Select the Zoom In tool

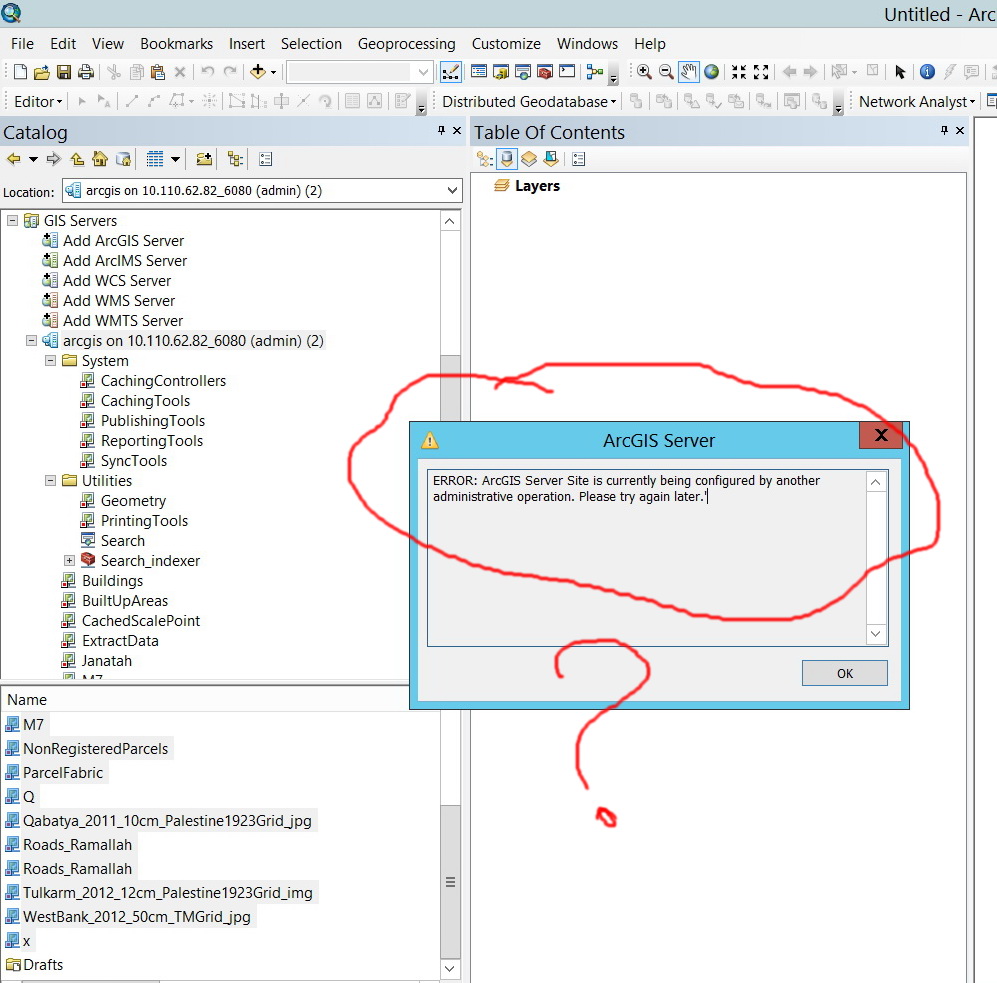click(643, 72)
